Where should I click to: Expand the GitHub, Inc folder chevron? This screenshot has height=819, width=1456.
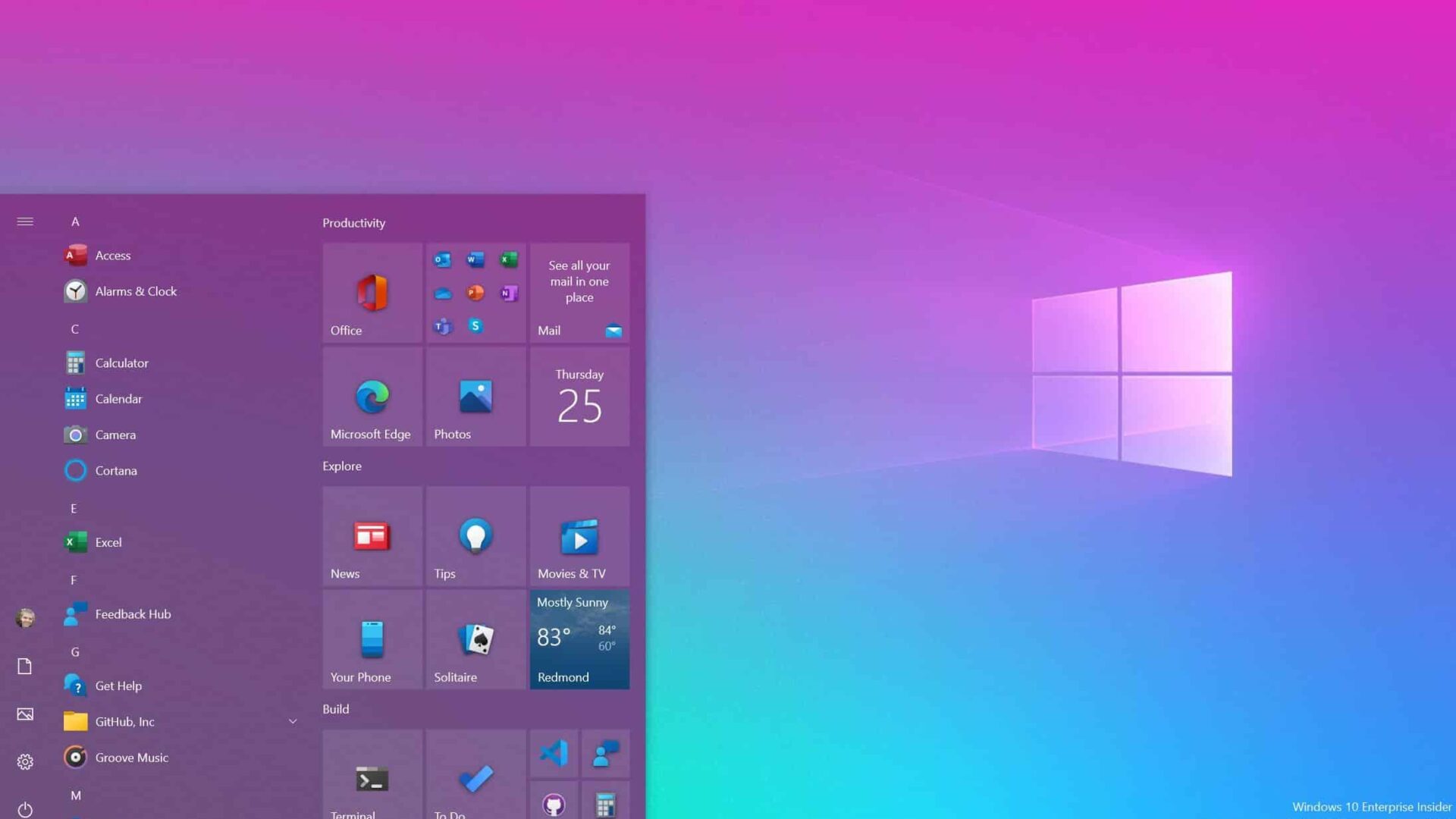292,721
